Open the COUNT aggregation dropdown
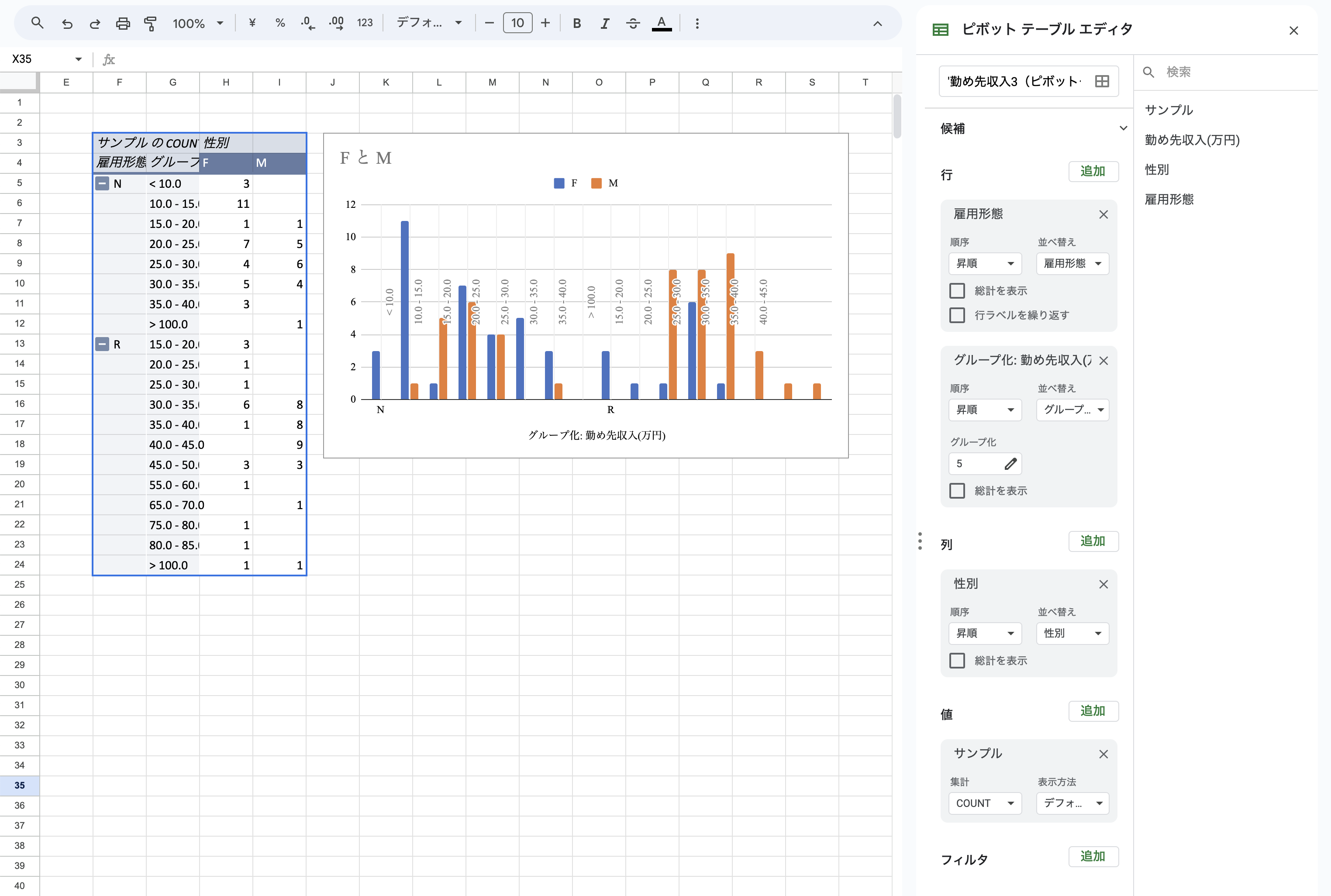 point(985,803)
